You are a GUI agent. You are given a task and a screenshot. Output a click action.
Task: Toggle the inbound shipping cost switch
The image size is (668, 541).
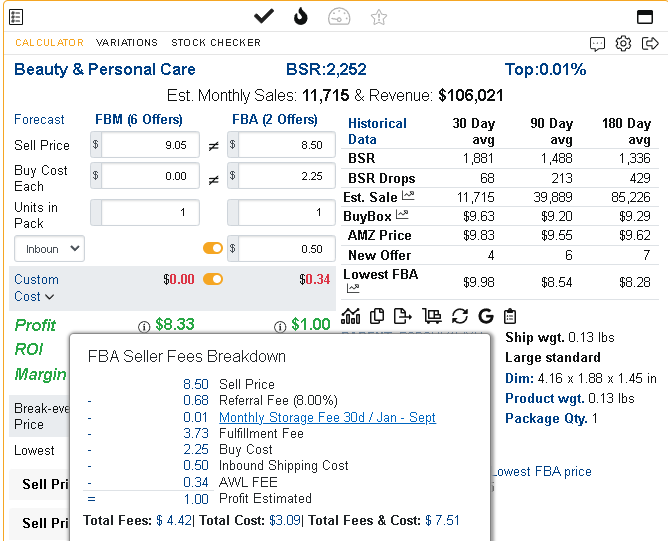(213, 248)
